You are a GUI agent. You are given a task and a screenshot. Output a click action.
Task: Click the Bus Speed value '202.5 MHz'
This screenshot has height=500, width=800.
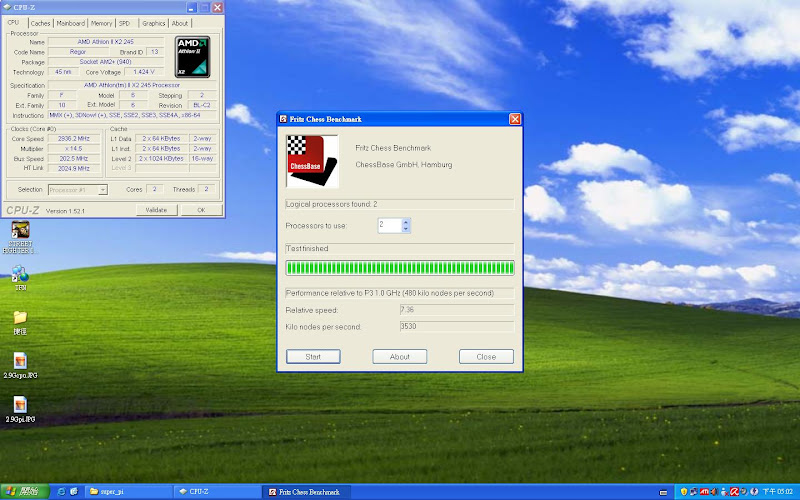[74, 159]
